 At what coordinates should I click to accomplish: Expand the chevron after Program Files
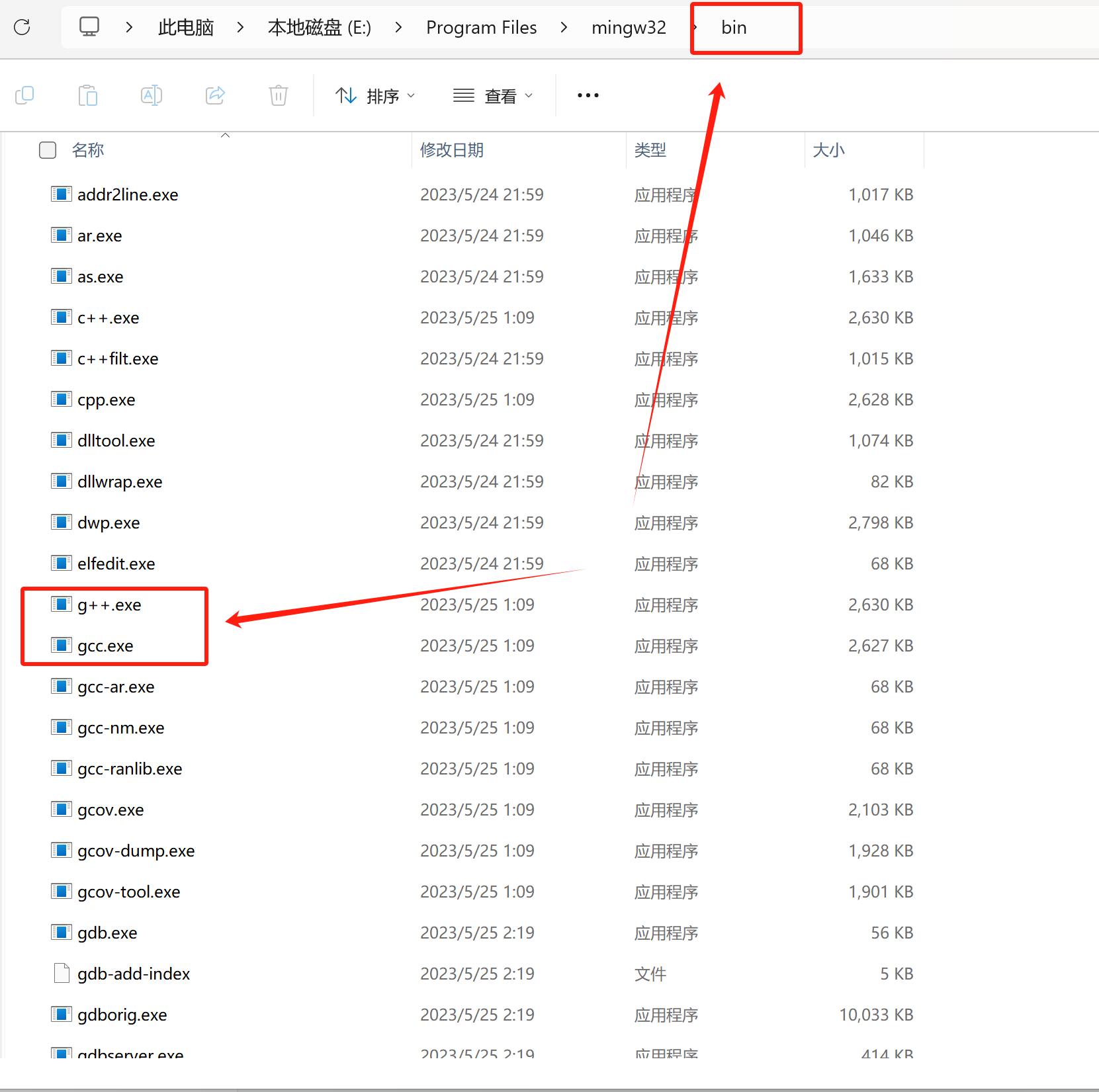pyautogui.click(x=564, y=27)
